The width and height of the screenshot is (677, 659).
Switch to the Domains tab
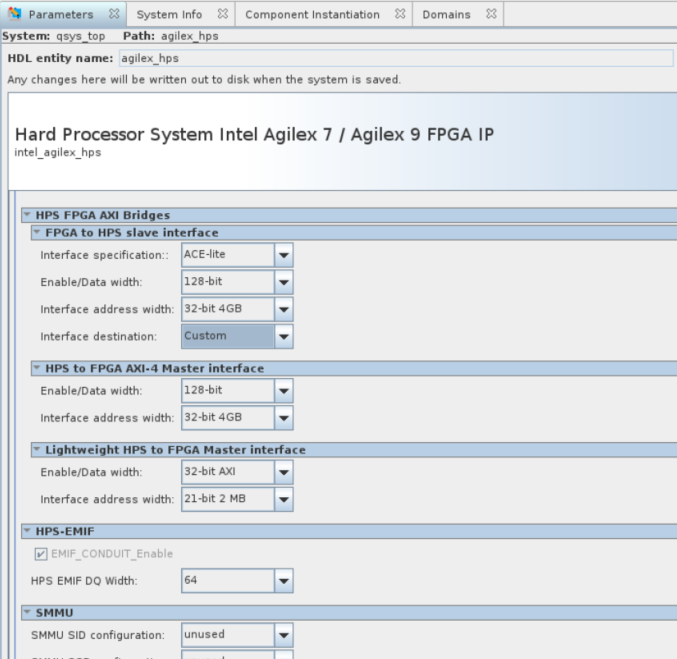[446, 15]
